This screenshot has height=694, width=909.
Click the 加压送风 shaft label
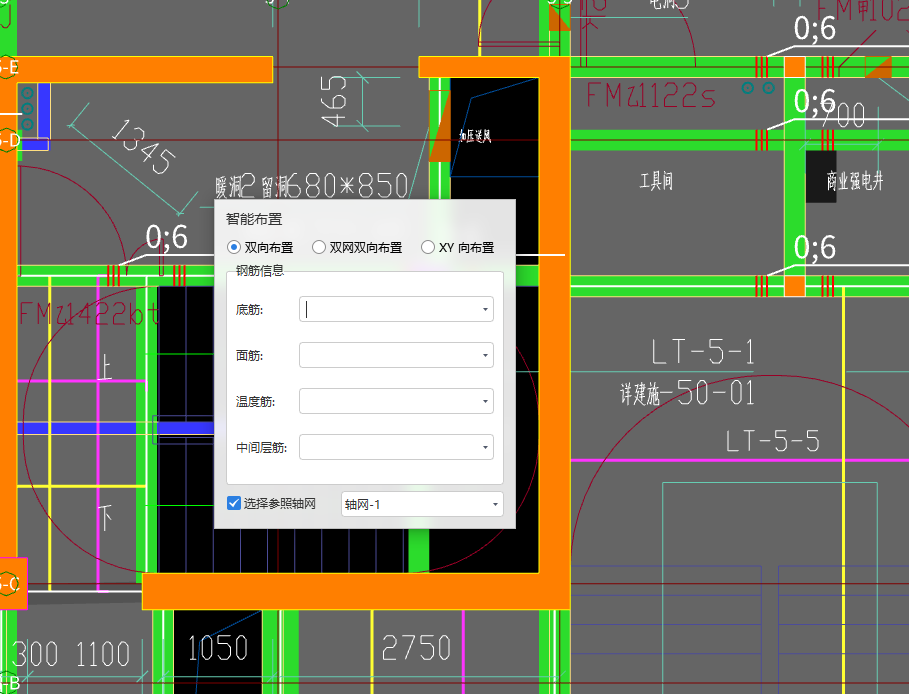(x=475, y=136)
